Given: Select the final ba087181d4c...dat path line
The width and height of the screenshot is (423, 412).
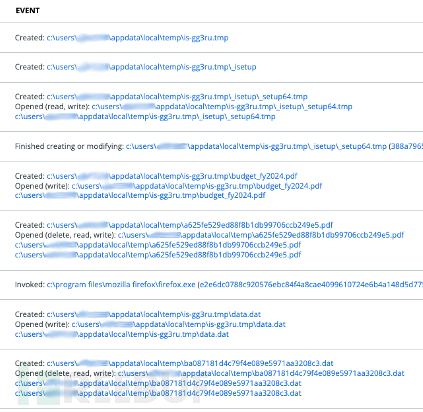Looking at the screenshot, I should (x=158, y=393).
